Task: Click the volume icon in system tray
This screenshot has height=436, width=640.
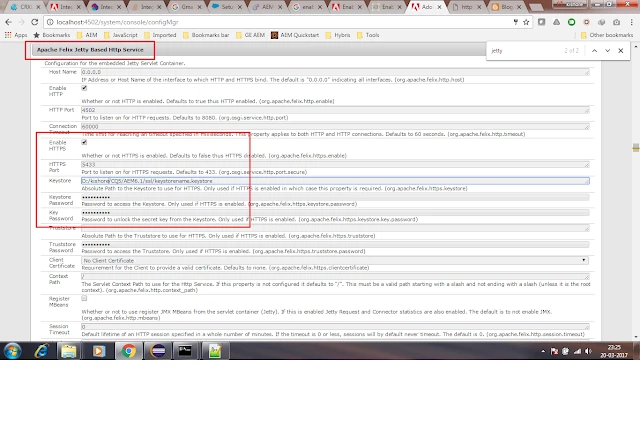Action: [588, 351]
